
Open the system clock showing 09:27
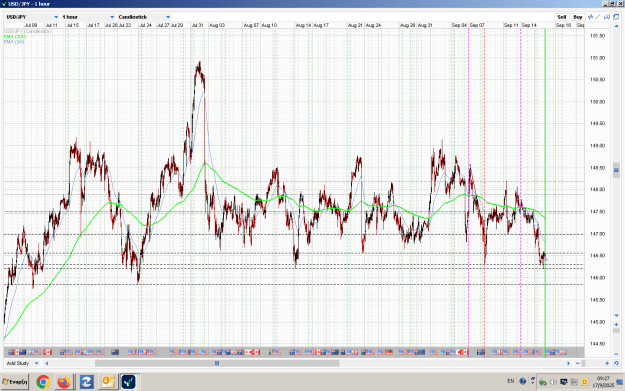click(603, 381)
